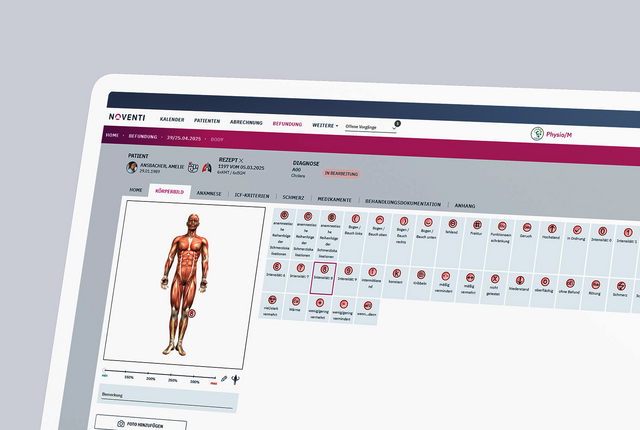
Task: Pick the Kribbeln symbol tile
Action: pos(420,283)
